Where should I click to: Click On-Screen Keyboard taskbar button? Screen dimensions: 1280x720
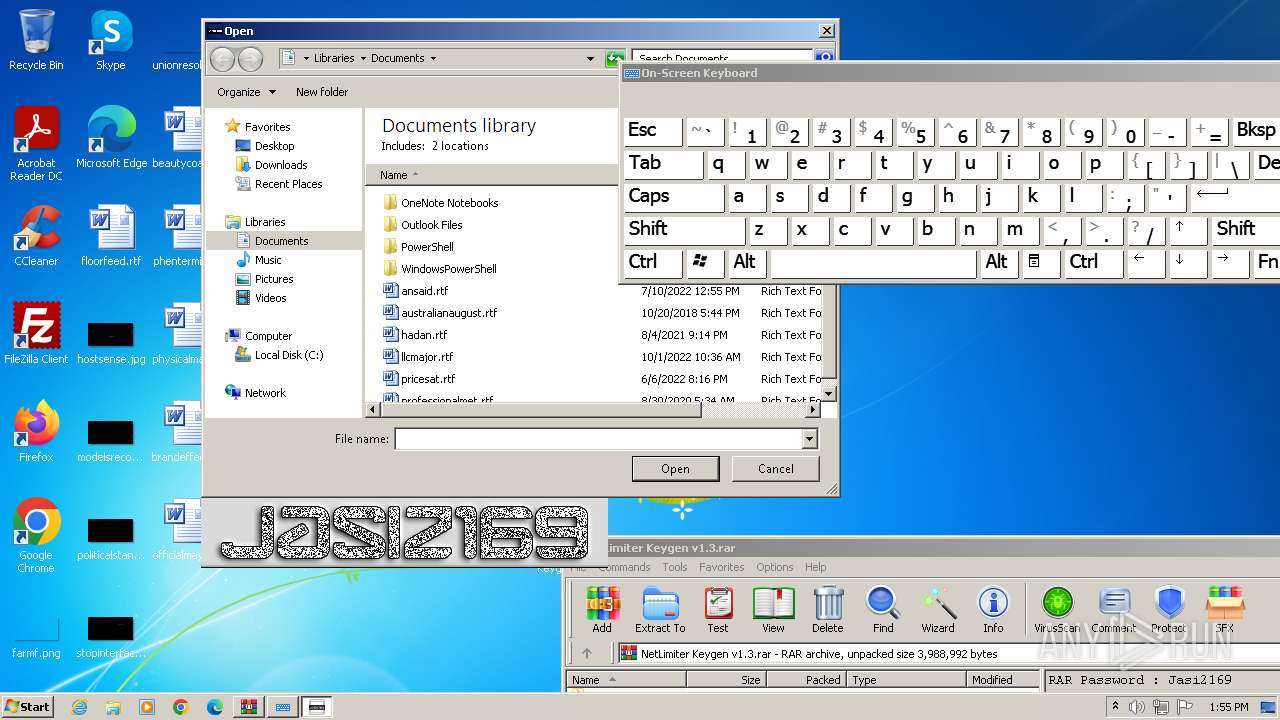(283, 707)
